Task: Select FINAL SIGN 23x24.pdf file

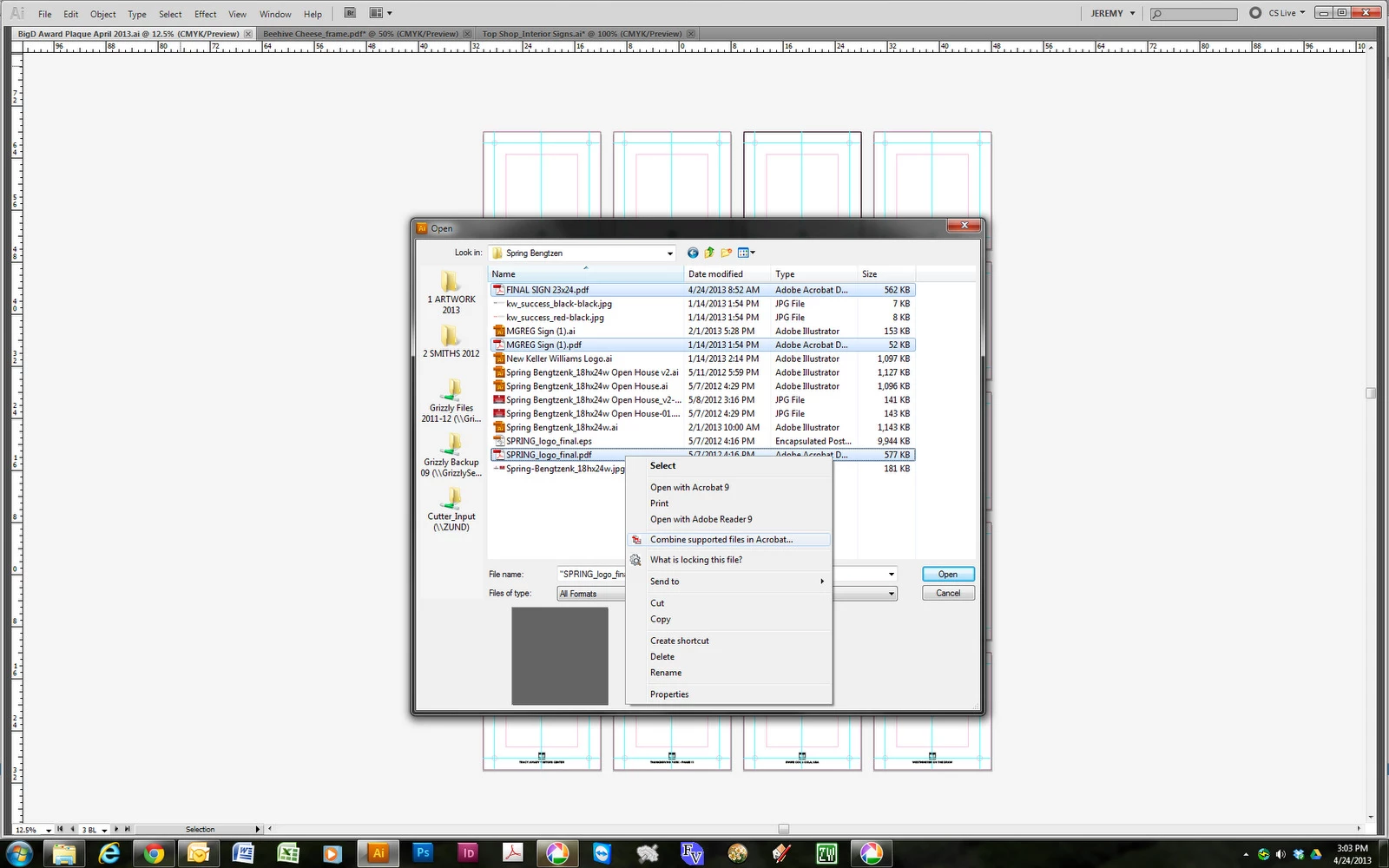Action: [701, 290]
